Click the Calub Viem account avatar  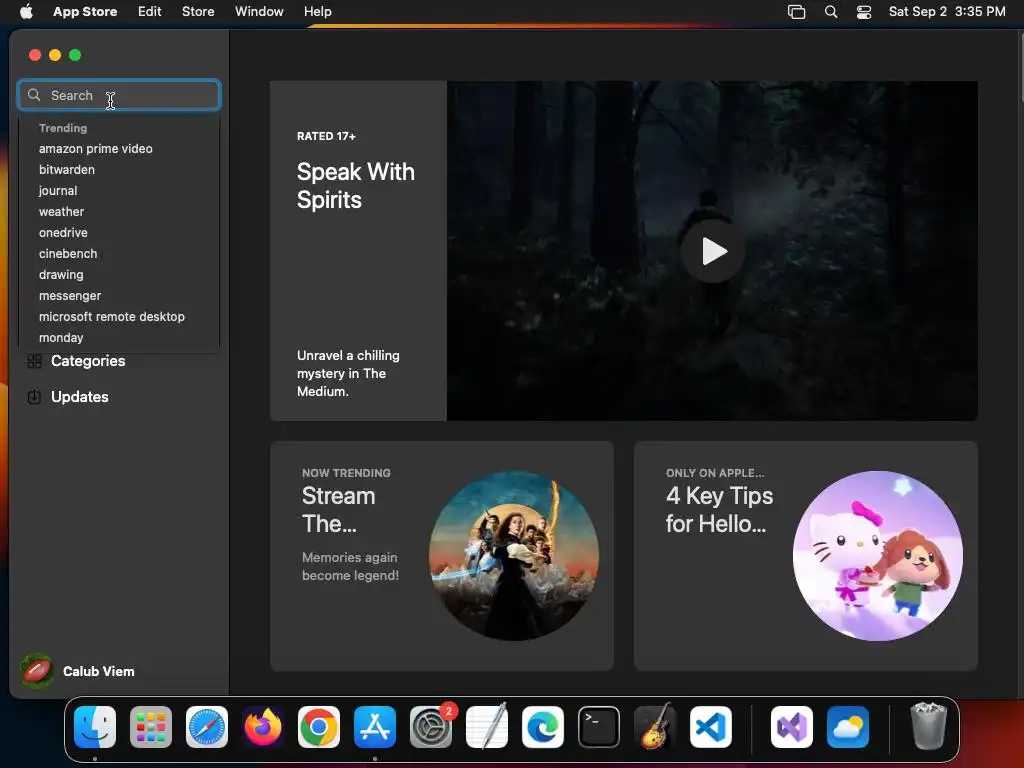coord(37,671)
